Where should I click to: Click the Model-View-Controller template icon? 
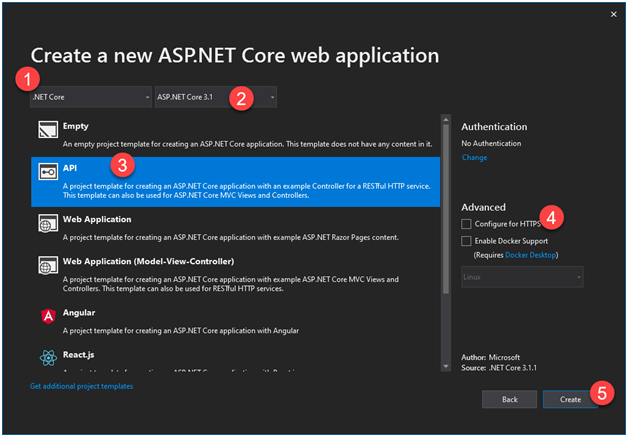(x=47, y=267)
